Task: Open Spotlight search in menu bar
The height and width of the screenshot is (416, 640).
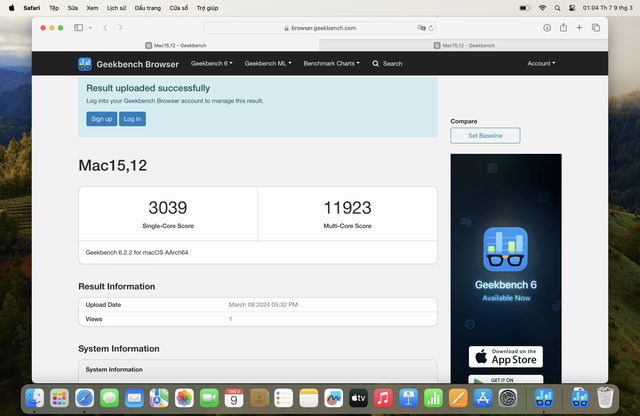Action: pos(557,8)
